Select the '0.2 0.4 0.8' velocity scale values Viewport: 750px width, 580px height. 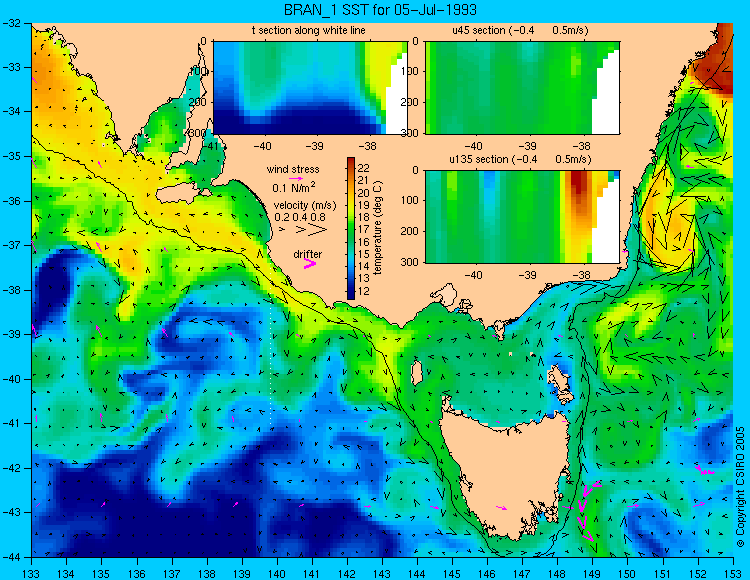[x=300, y=217]
